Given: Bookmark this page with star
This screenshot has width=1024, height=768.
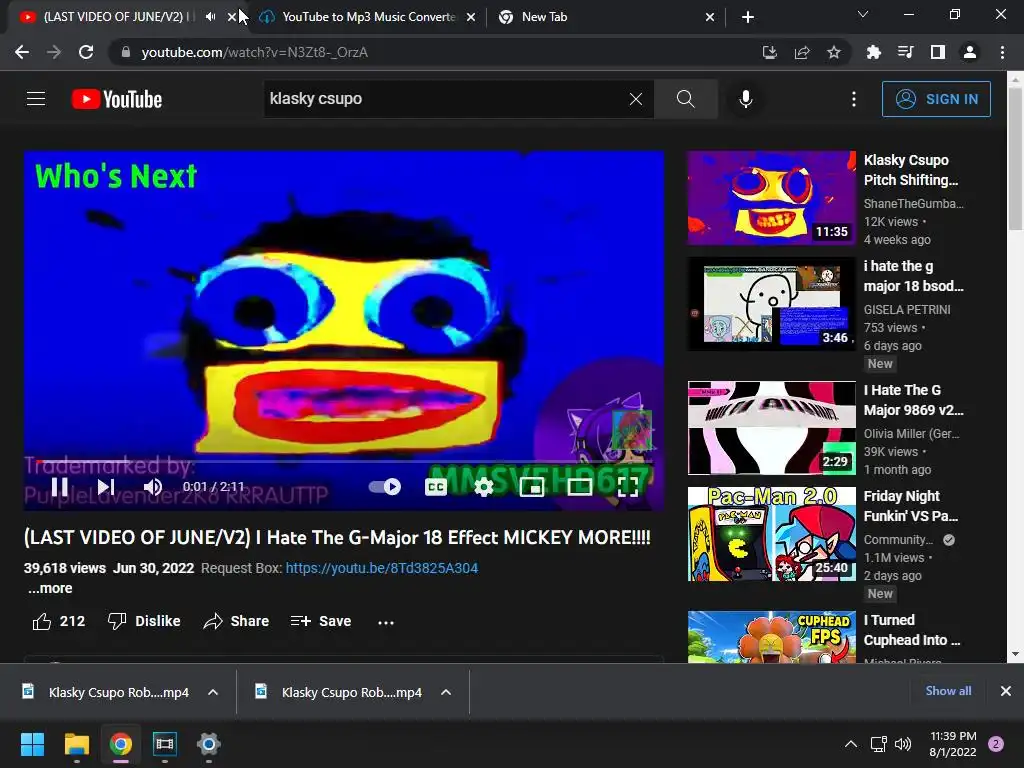Looking at the screenshot, I should pyautogui.click(x=833, y=52).
